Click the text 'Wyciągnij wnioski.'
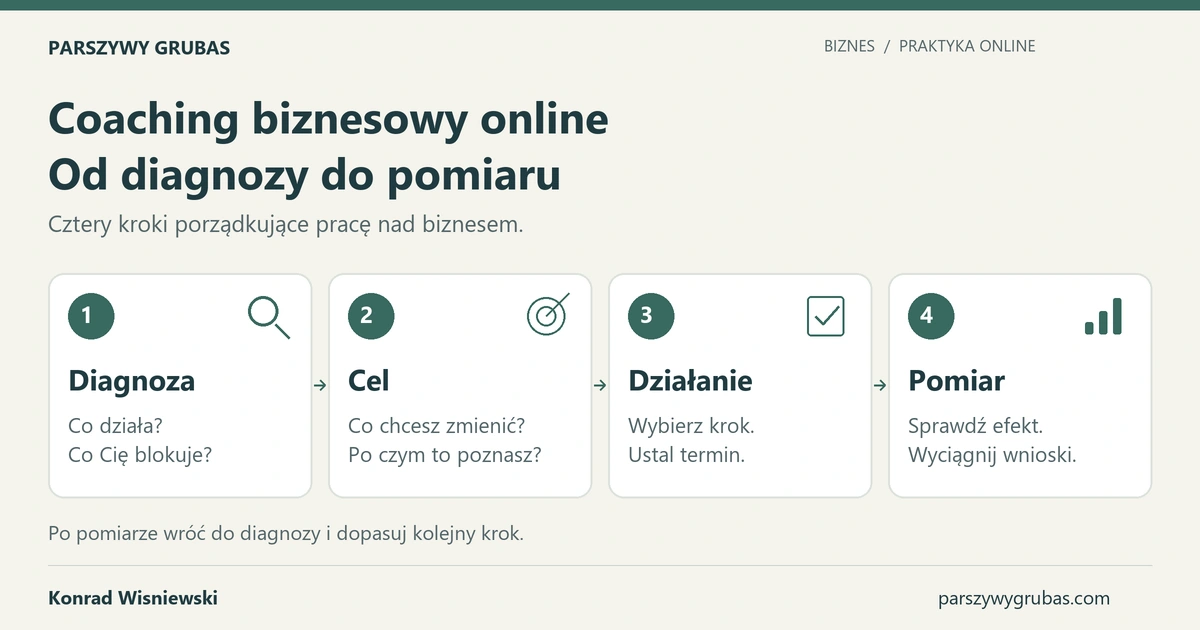Screen dimensions: 1200x630 coord(992,456)
